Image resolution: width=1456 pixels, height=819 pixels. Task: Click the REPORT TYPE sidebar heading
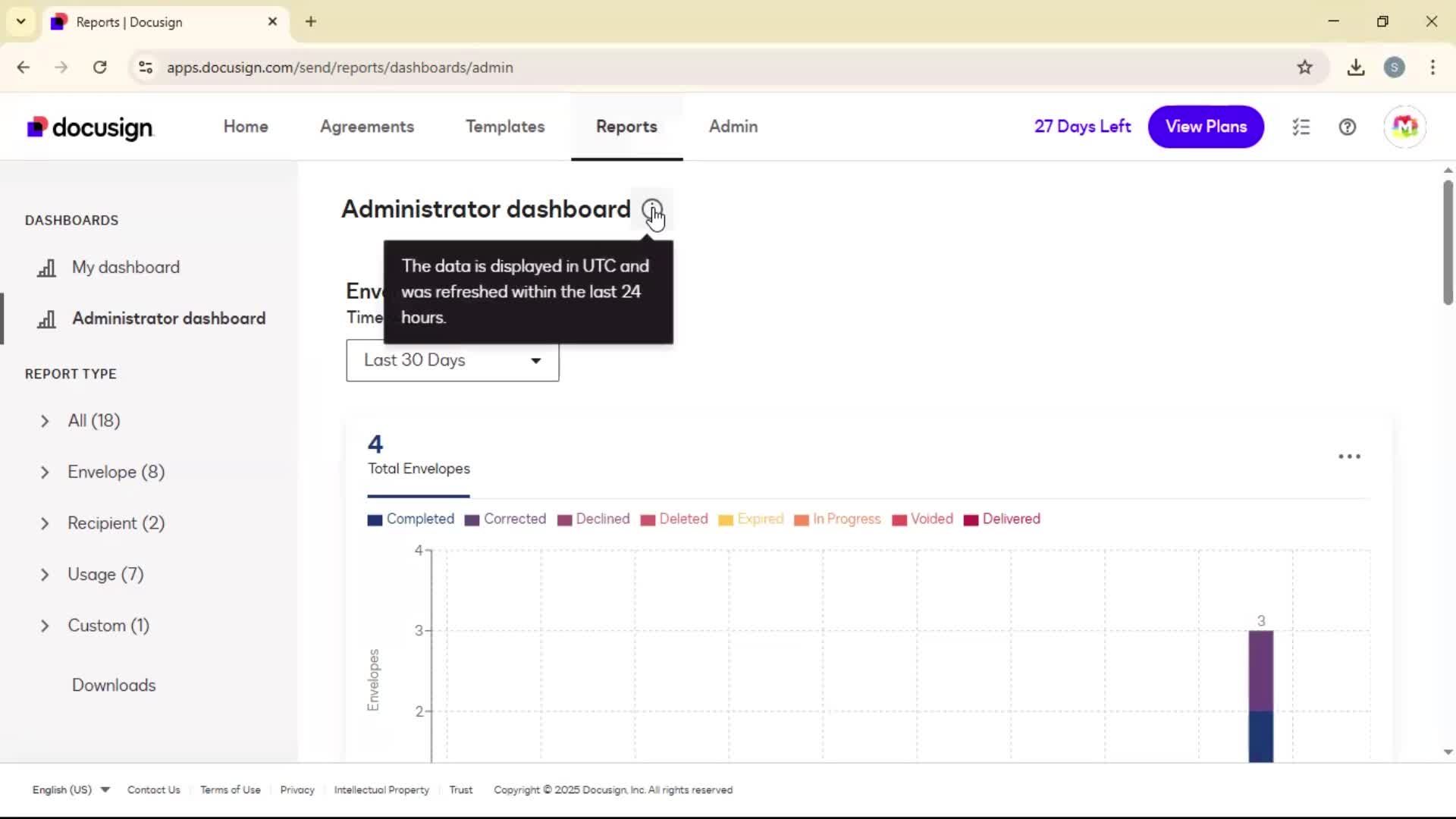[71, 374]
